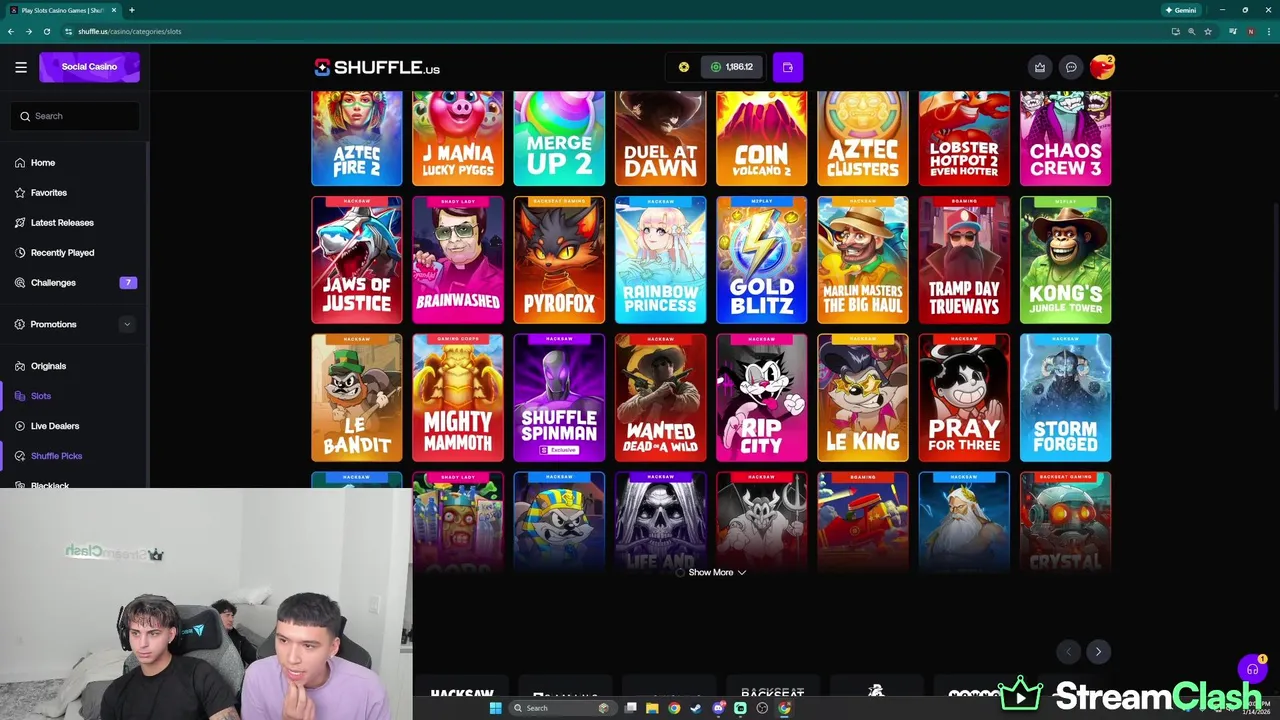The width and height of the screenshot is (1280, 720).
Task: Reload the page in browser
Action: [x=47, y=31]
